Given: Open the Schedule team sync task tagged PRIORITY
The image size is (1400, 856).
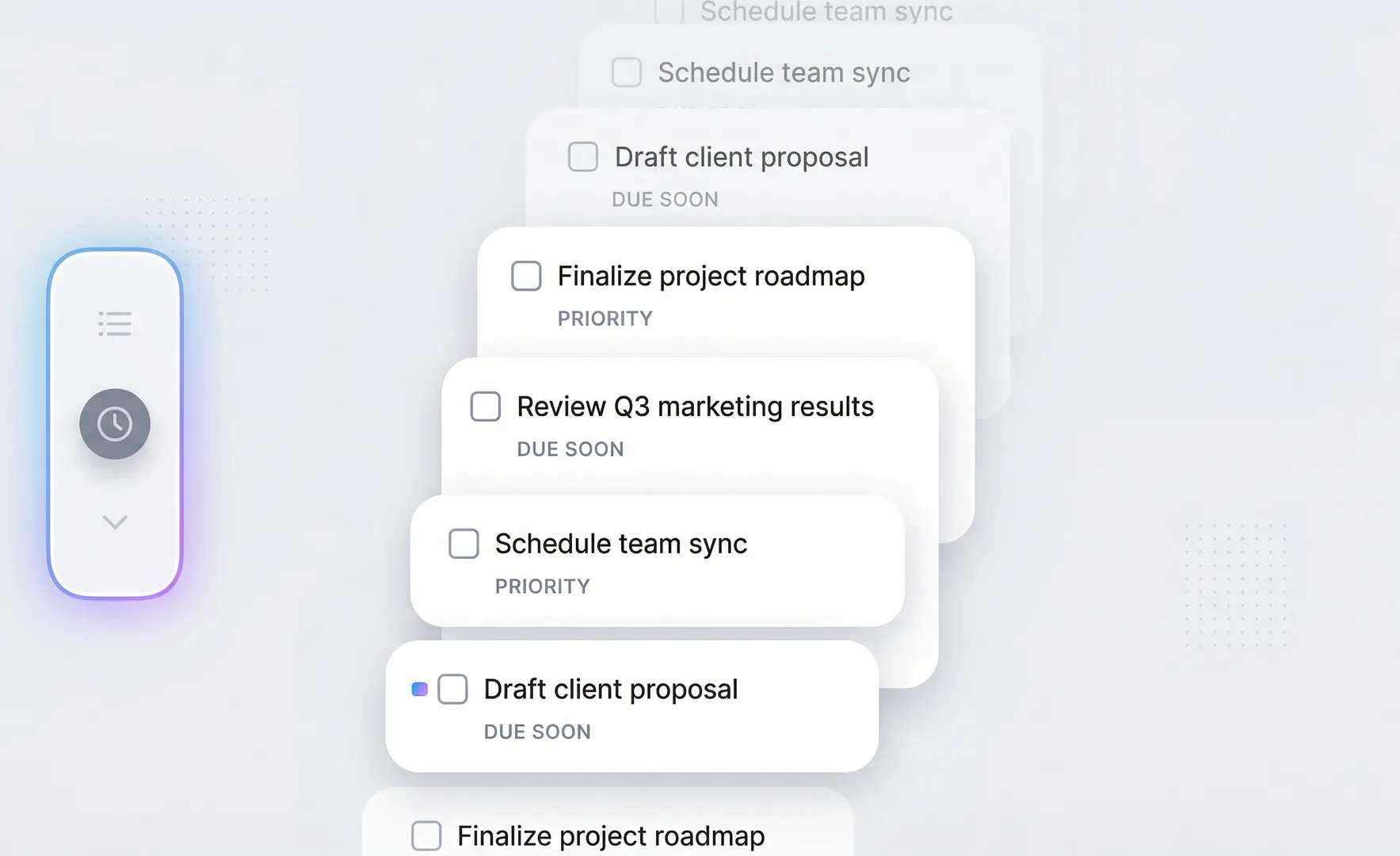Looking at the screenshot, I should point(621,544).
